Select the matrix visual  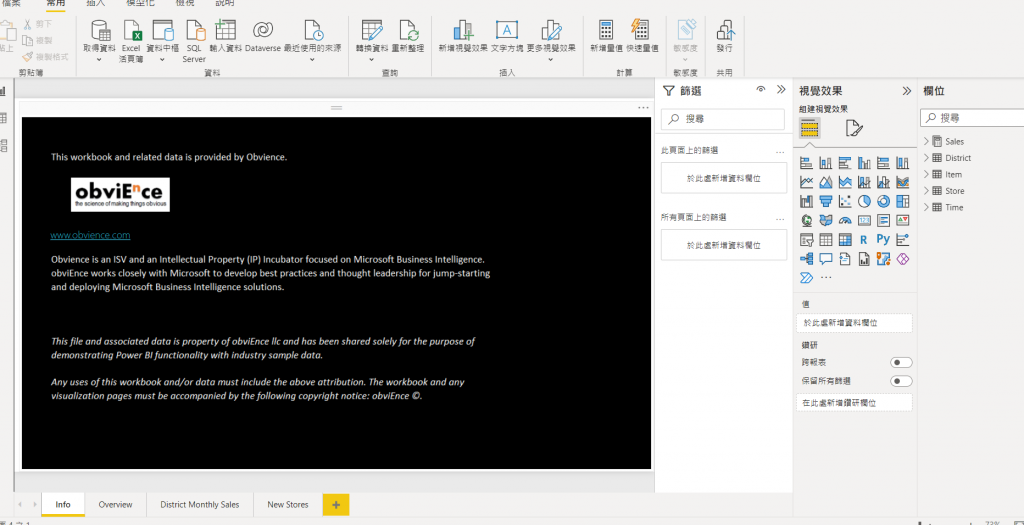tap(845, 240)
